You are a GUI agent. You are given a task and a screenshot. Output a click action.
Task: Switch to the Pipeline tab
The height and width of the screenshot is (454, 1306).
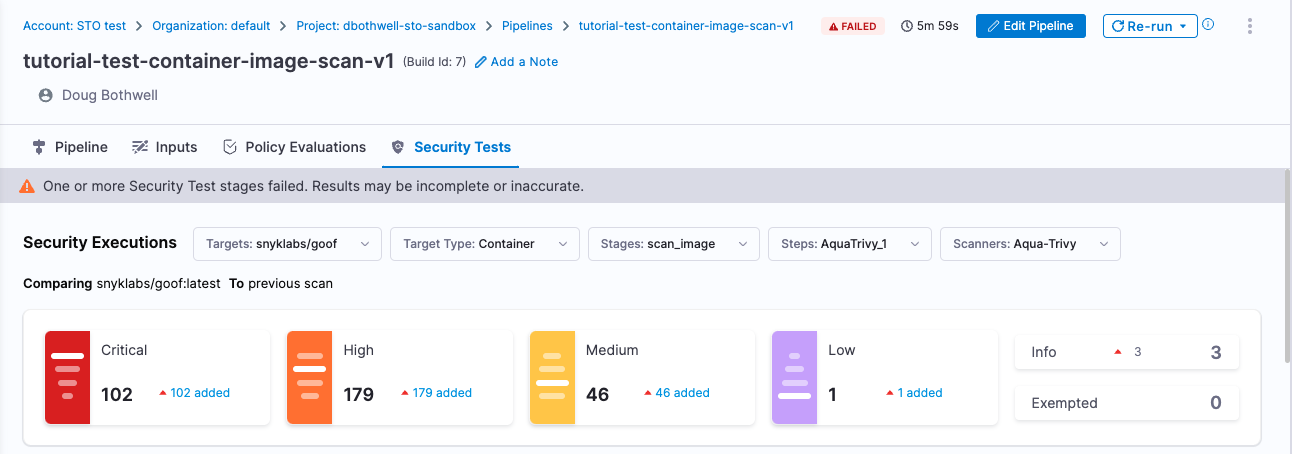(x=70, y=147)
